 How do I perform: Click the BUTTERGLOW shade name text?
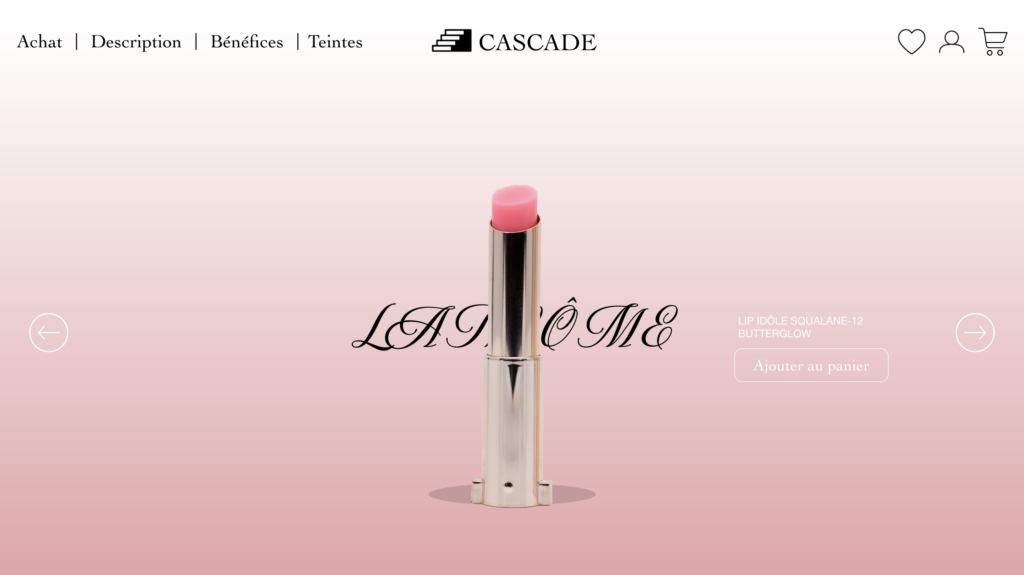point(775,334)
